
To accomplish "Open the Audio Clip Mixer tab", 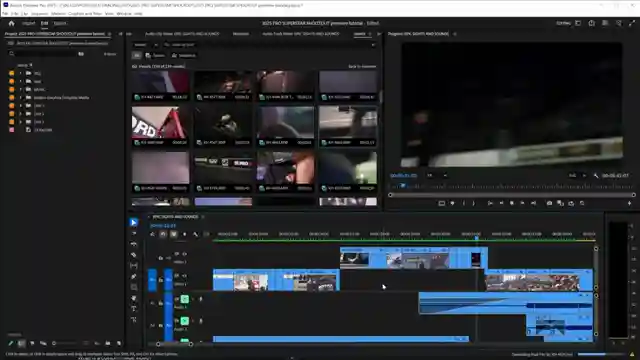I will (182, 34).
